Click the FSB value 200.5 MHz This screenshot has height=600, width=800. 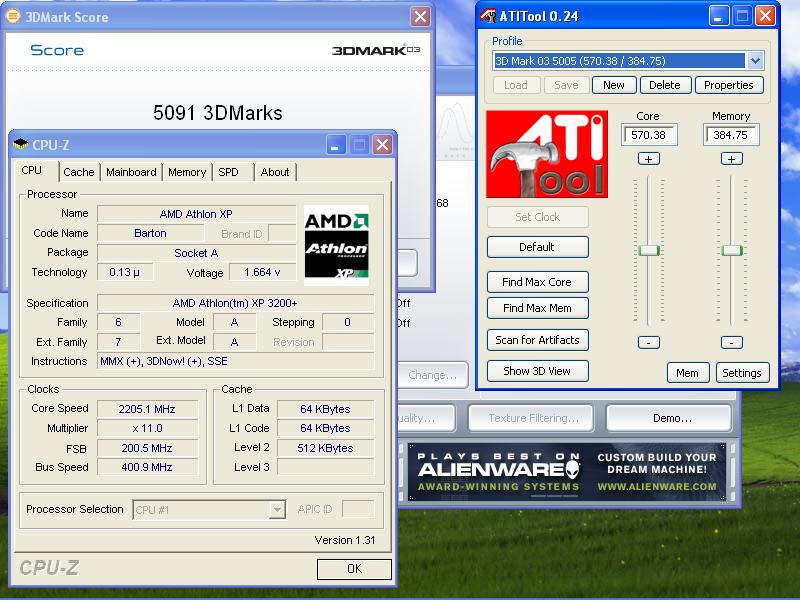click(147, 448)
